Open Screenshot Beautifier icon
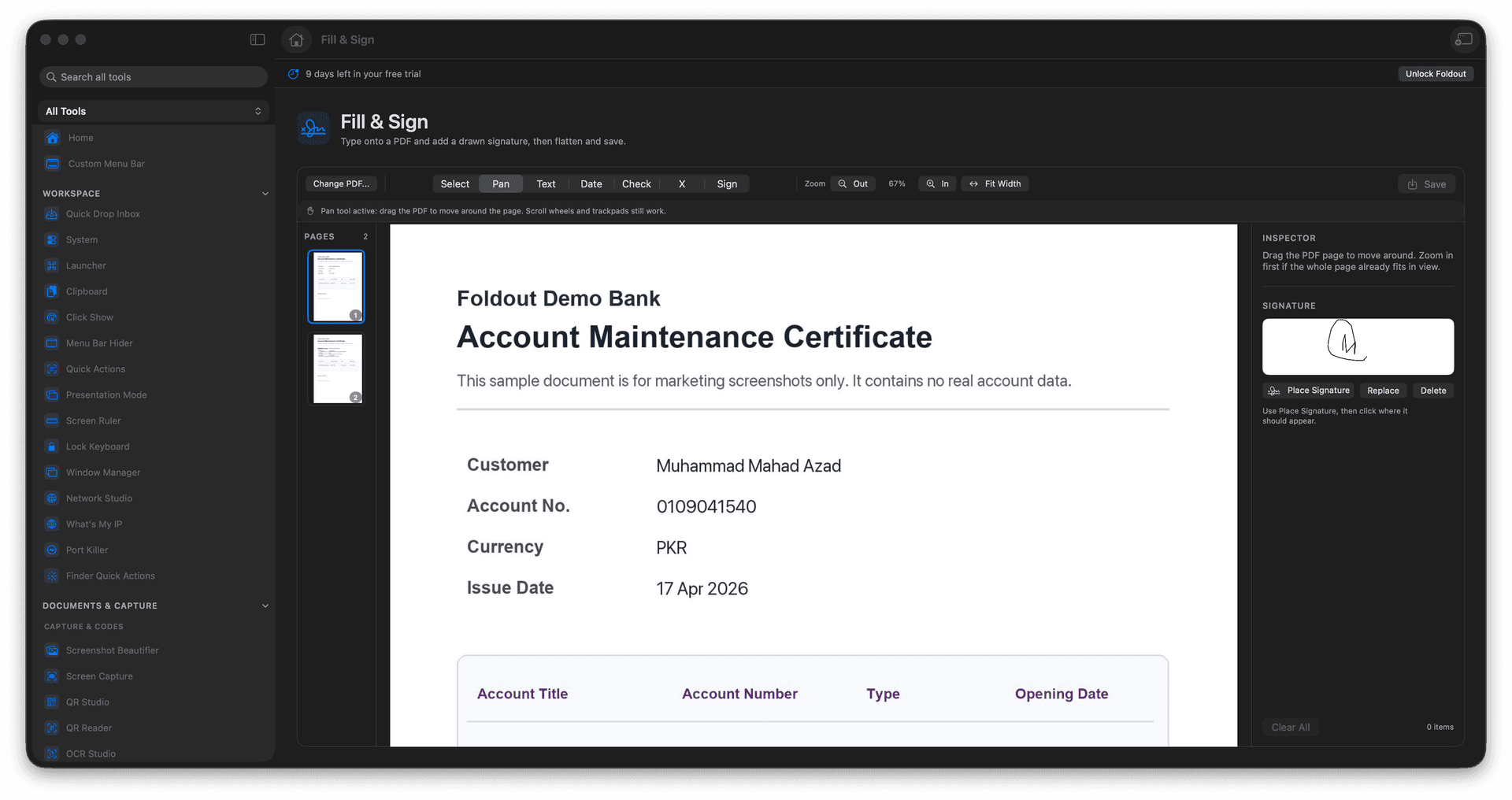 coord(51,650)
